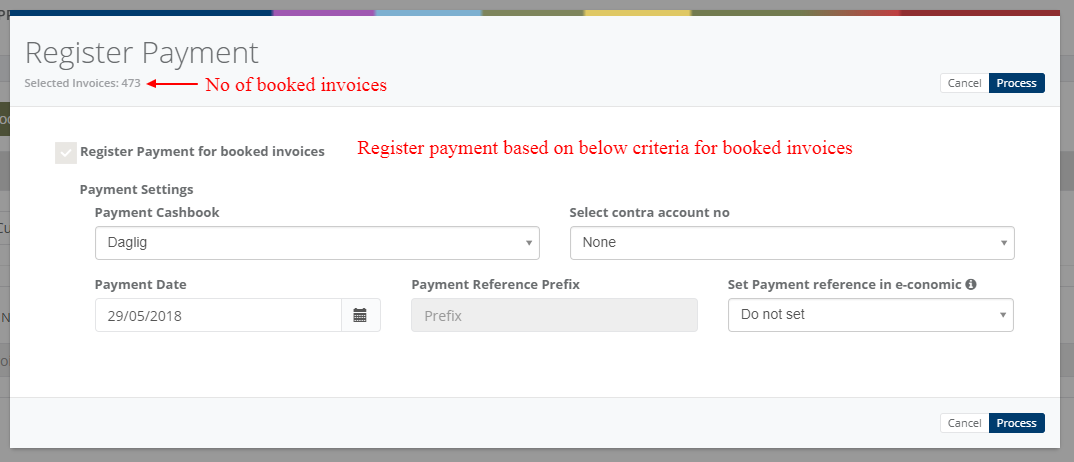Screen dimensions: 1074x462
Task: Click the bottom Process button
Action: [x=1016, y=423]
